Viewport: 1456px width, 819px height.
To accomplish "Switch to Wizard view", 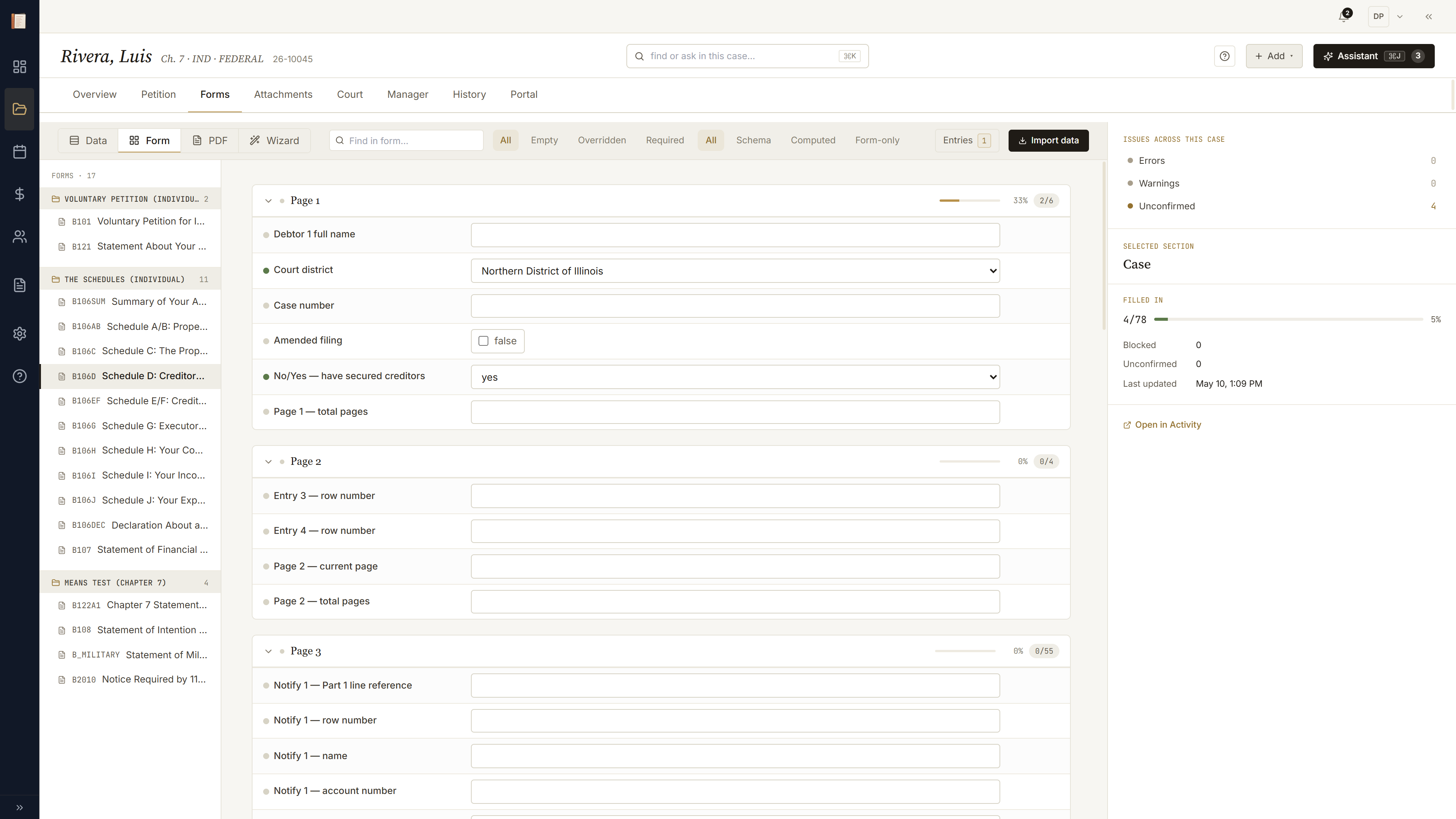I will click(274, 140).
